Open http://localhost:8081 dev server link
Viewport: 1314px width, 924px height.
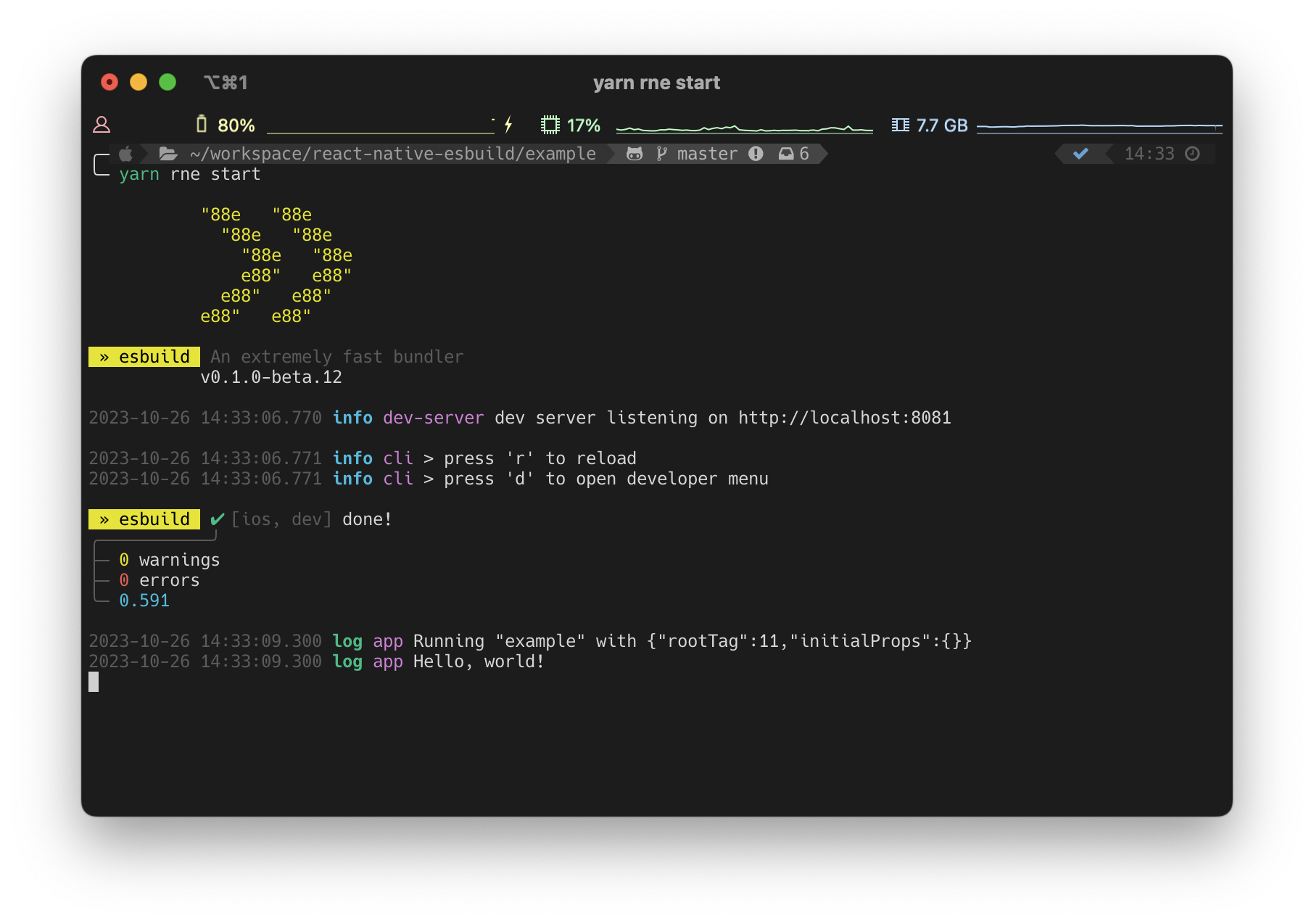pyautogui.click(x=843, y=417)
